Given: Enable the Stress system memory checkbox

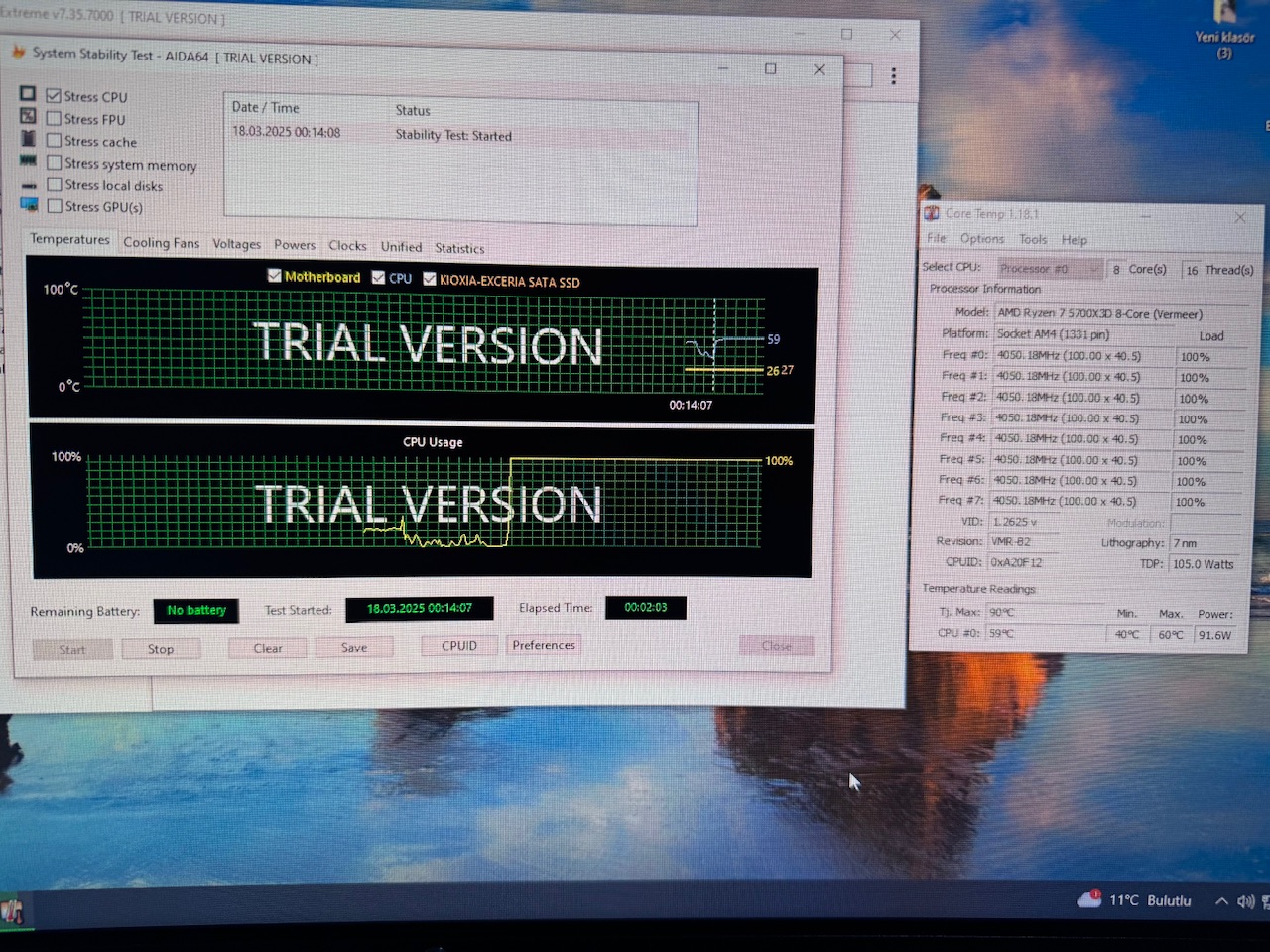Looking at the screenshot, I should [55, 163].
